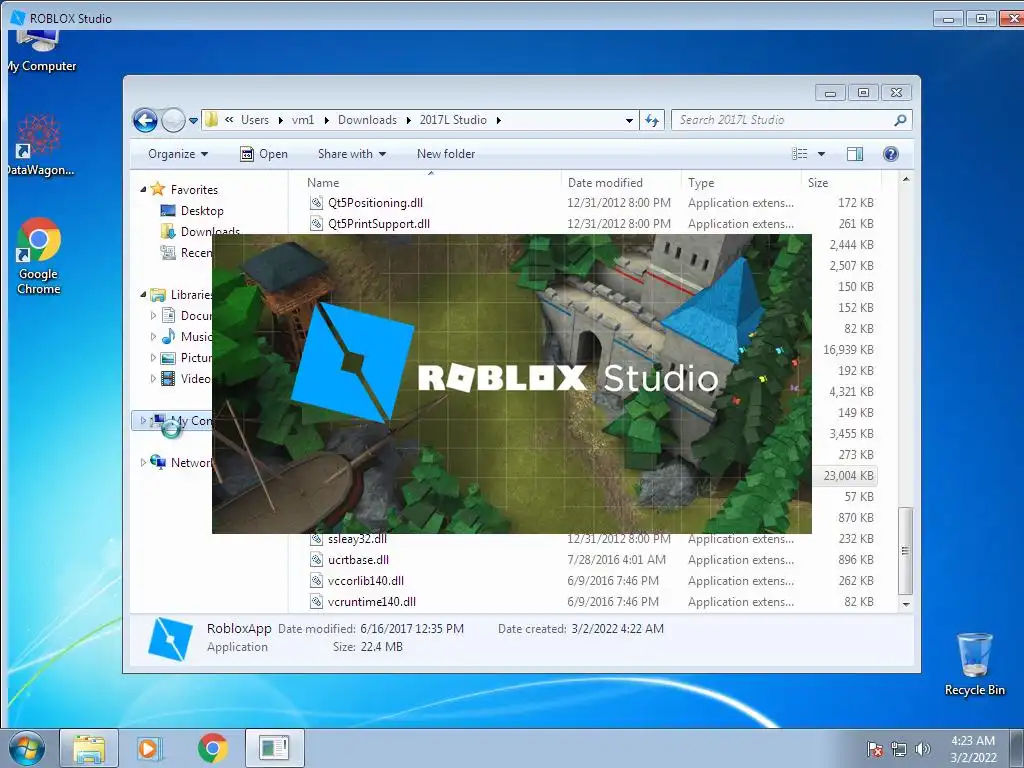The height and width of the screenshot is (768, 1024).
Task: Select the ucrtbase.dll file
Action: click(359, 560)
